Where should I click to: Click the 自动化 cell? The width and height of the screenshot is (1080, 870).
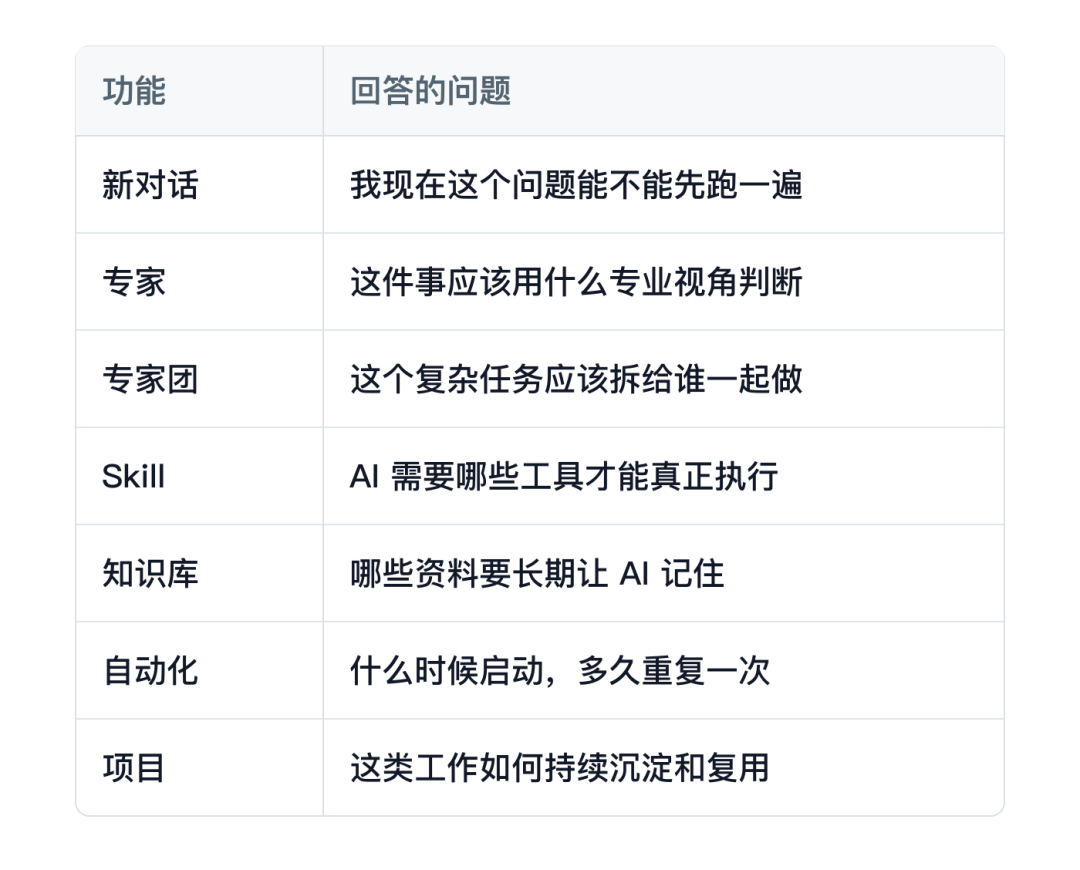tap(199, 670)
